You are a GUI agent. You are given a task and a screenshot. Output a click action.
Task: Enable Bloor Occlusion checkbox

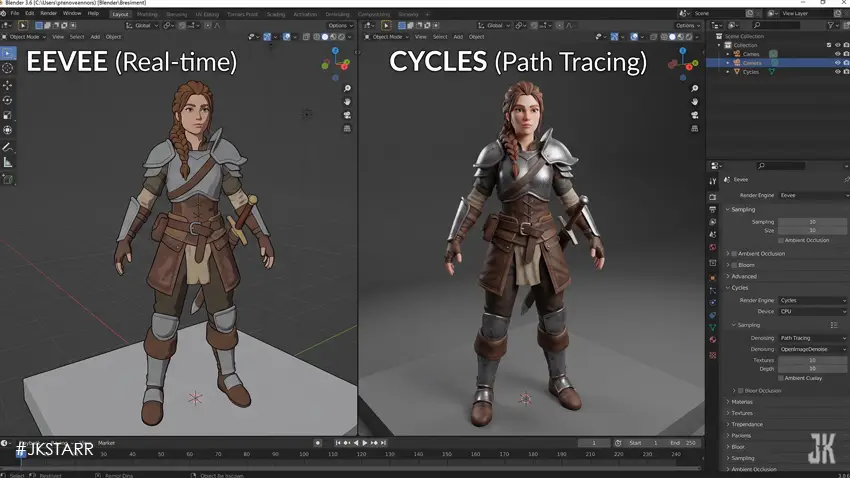point(740,391)
